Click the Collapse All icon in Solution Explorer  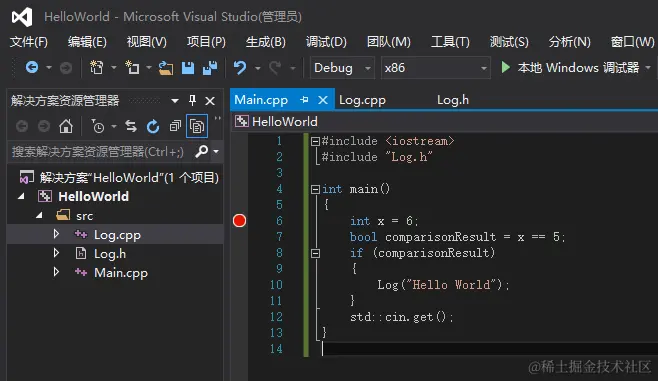pyautogui.click(x=175, y=126)
